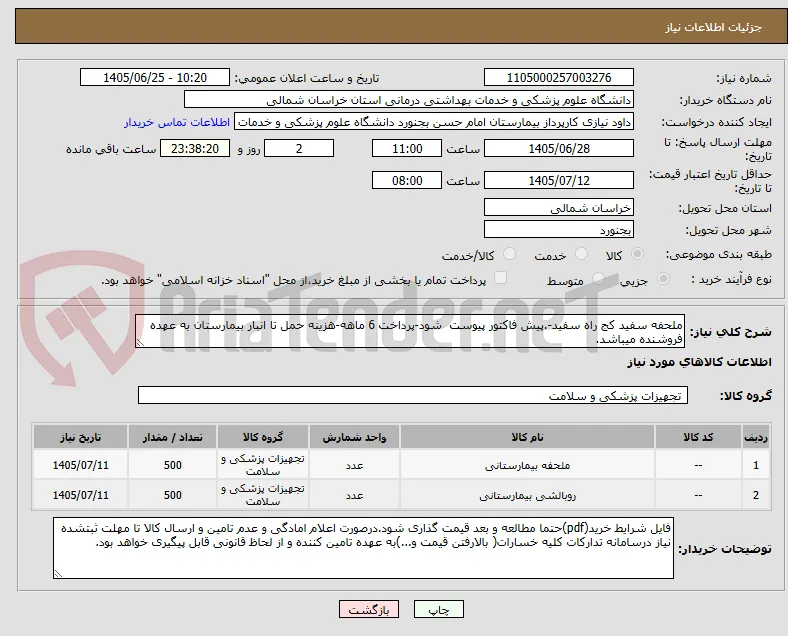Select the جزیی purchase type radio
The height and width of the screenshot is (636, 788).
[663, 279]
